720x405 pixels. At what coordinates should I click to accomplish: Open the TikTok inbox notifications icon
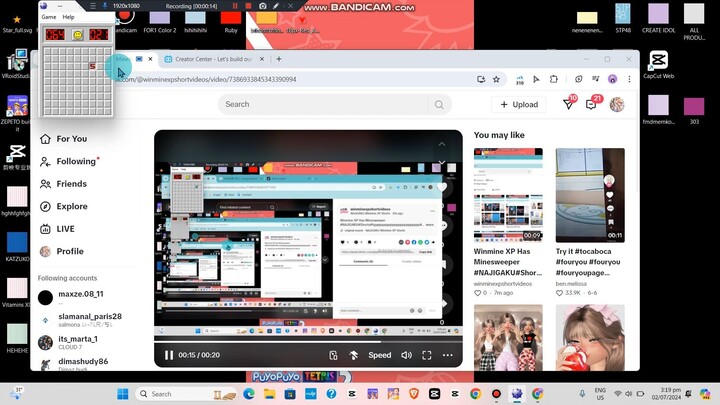591,105
